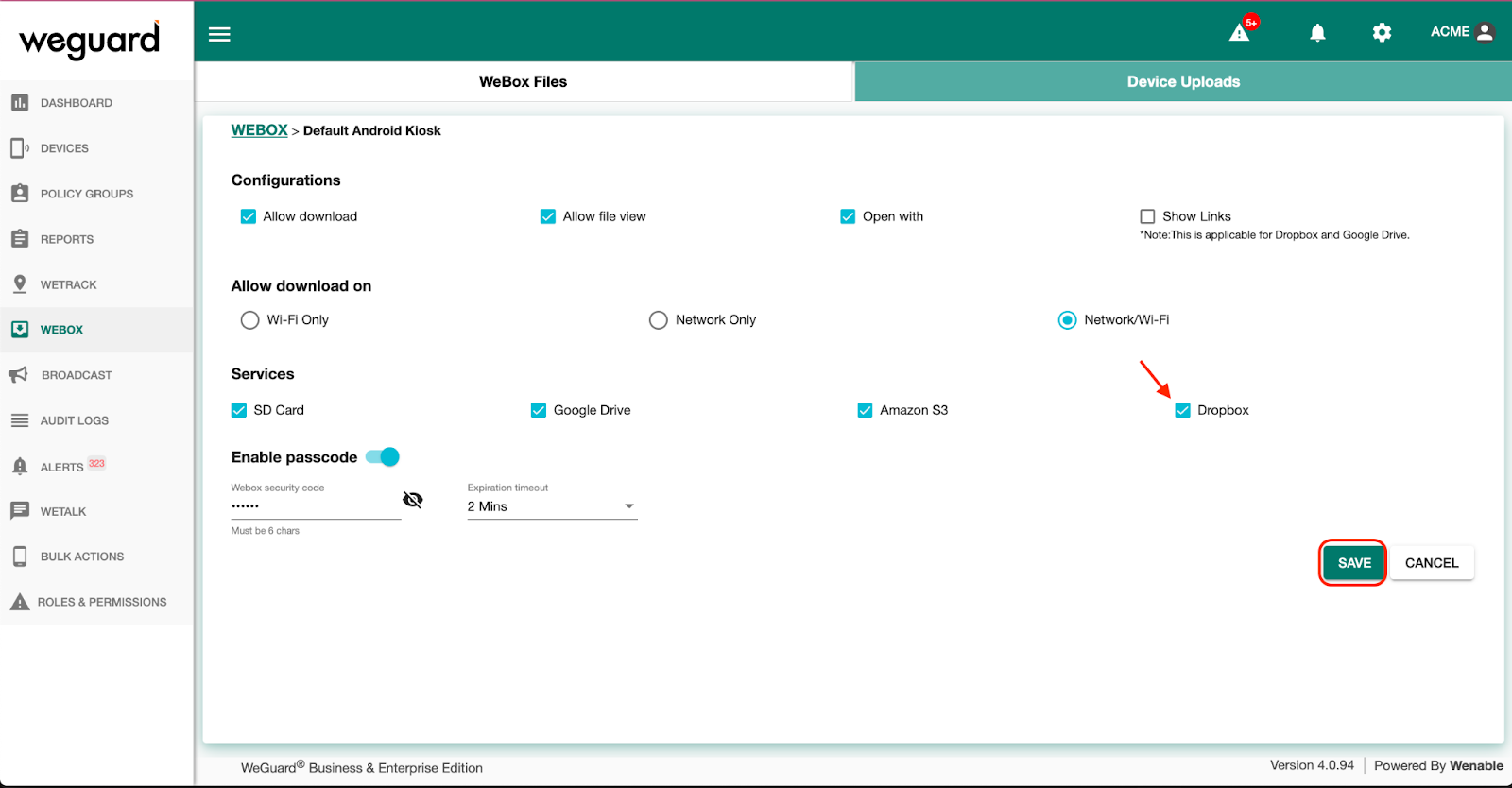Click the WeTalk chat bubble icon
The width and height of the screenshot is (1512, 788).
coord(20,511)
